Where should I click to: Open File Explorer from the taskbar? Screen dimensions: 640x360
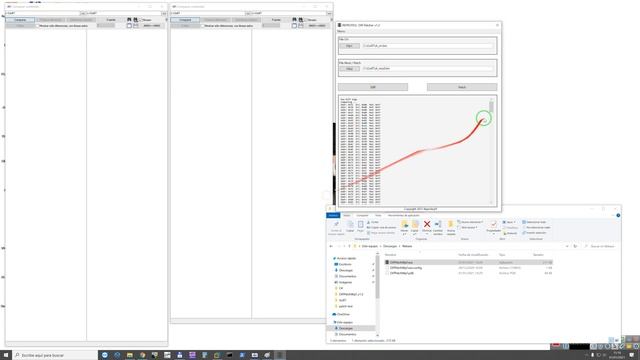(x=130, y=355)
